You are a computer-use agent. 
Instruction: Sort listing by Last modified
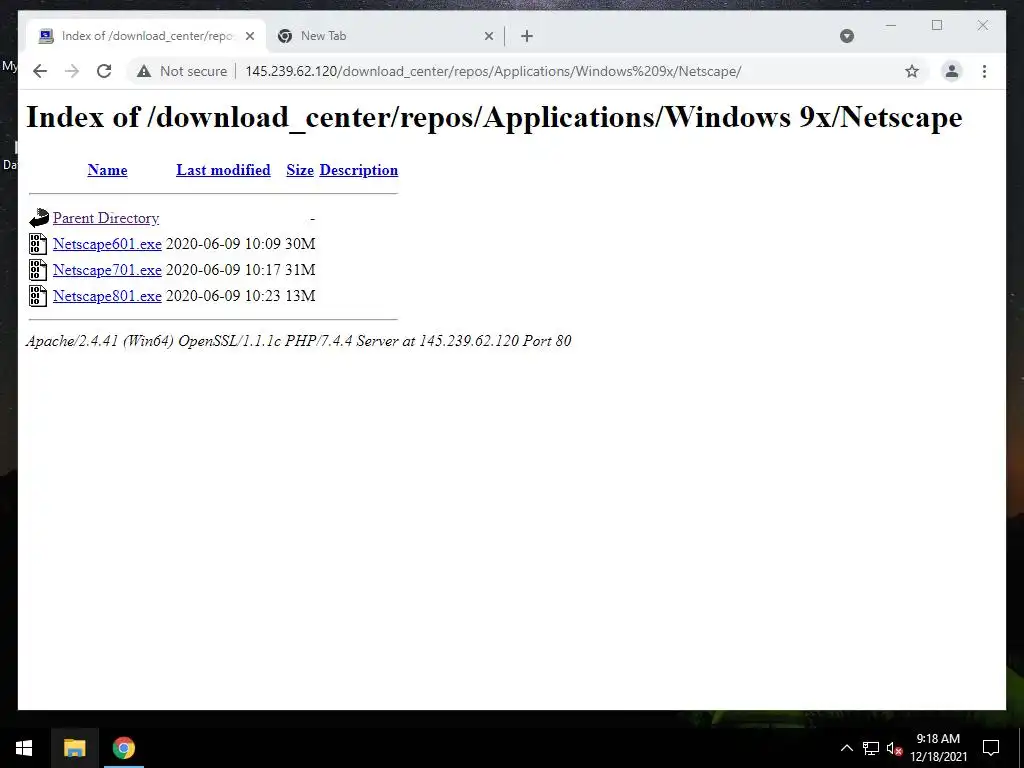(223, 170)
